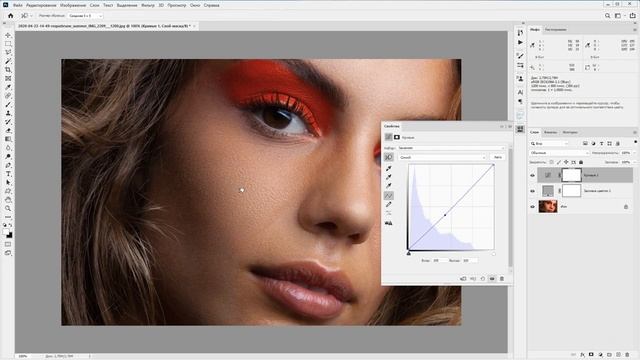Toggle visibility of the Curves 1 layer
Image resolution: width=640 pixels, height=360 pixels.
pyautogui.click(x=532, y=175)
